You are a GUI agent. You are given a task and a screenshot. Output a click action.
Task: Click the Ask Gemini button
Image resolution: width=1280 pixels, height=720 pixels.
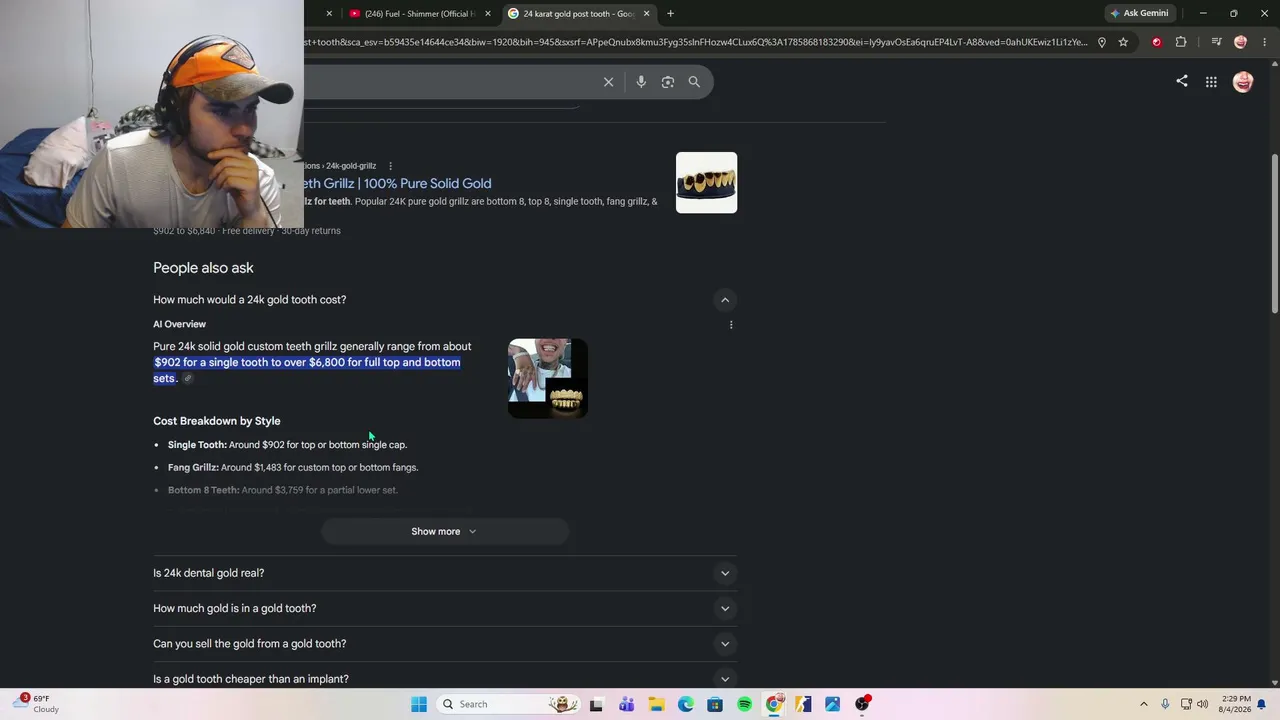(1139, 13)
